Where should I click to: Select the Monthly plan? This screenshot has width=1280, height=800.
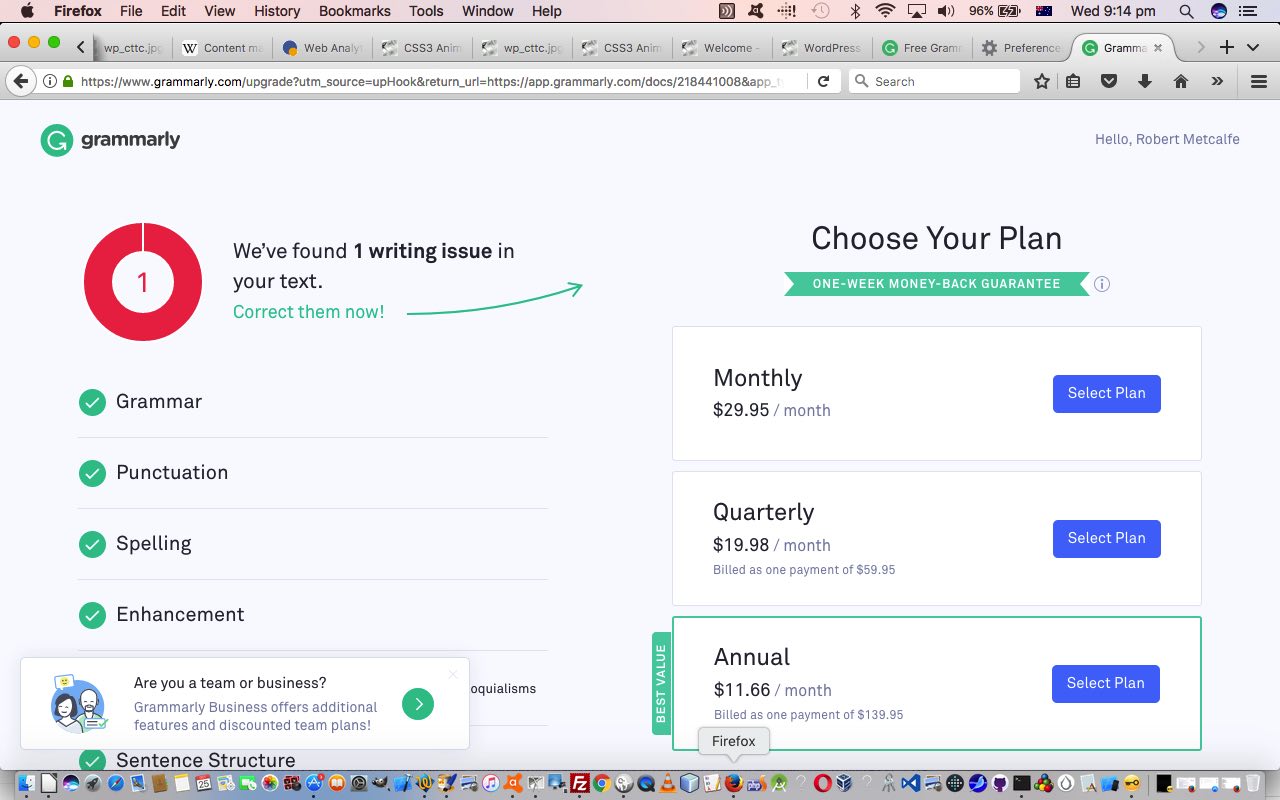coord(1106,393)
